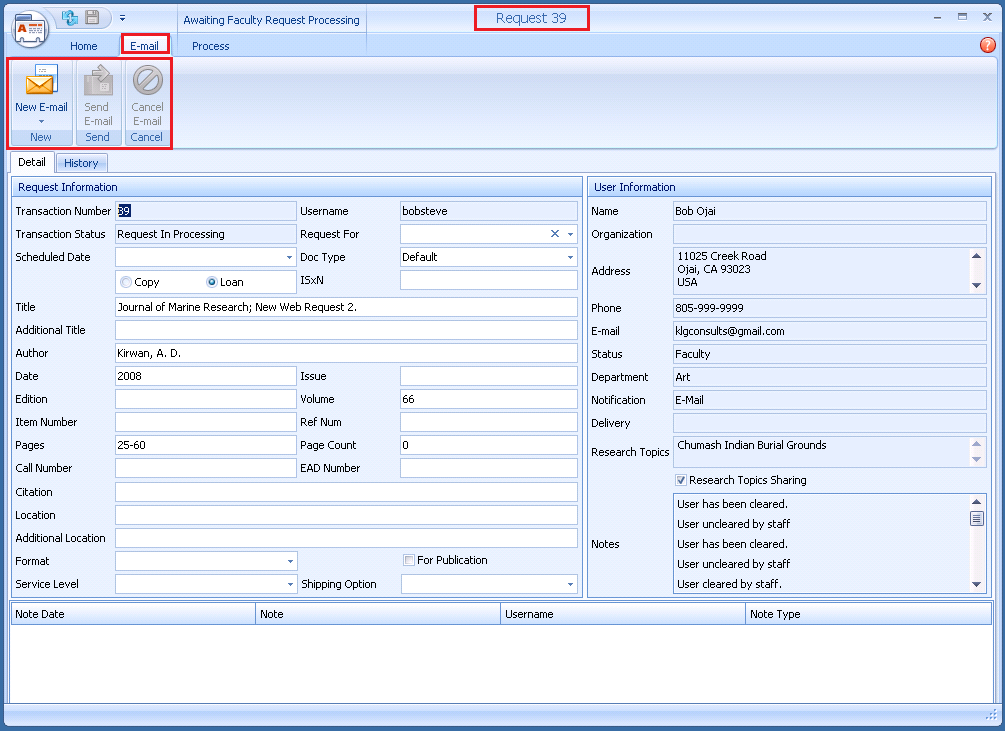Open the application menu icon top left
Viewport: 1005px width, 731px height.
29,29
